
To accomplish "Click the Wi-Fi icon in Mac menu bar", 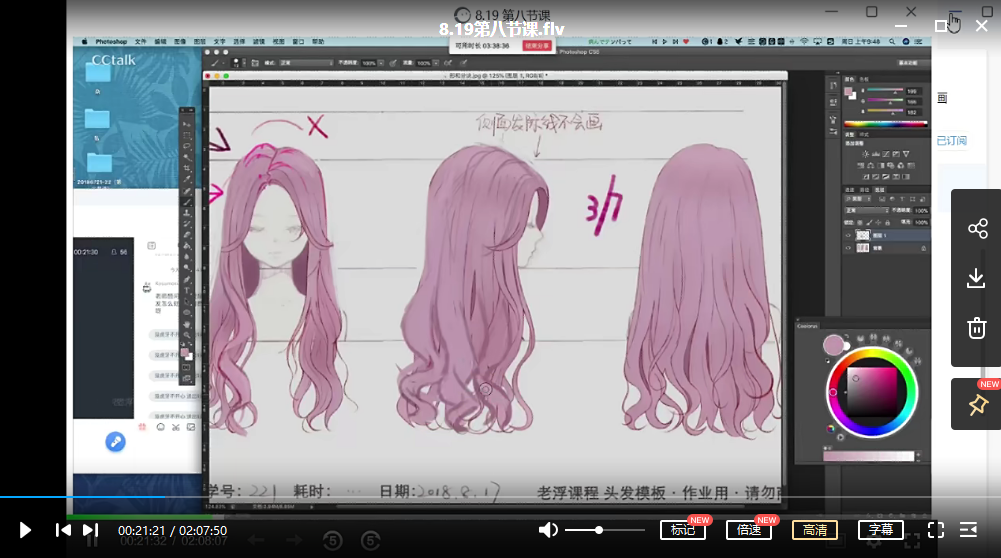I will (x=804, y=41).
